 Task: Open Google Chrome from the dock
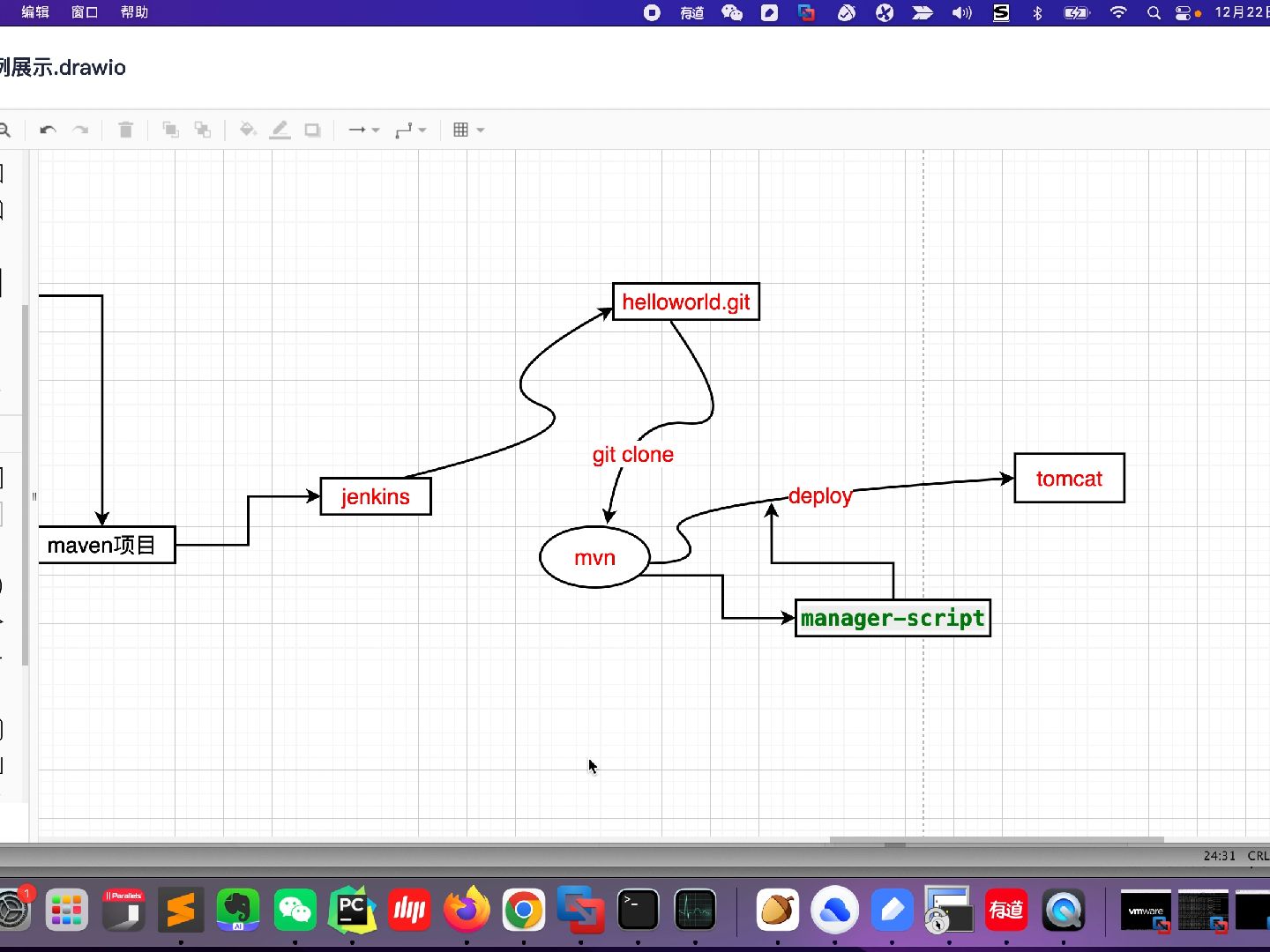tap(524, 910)
